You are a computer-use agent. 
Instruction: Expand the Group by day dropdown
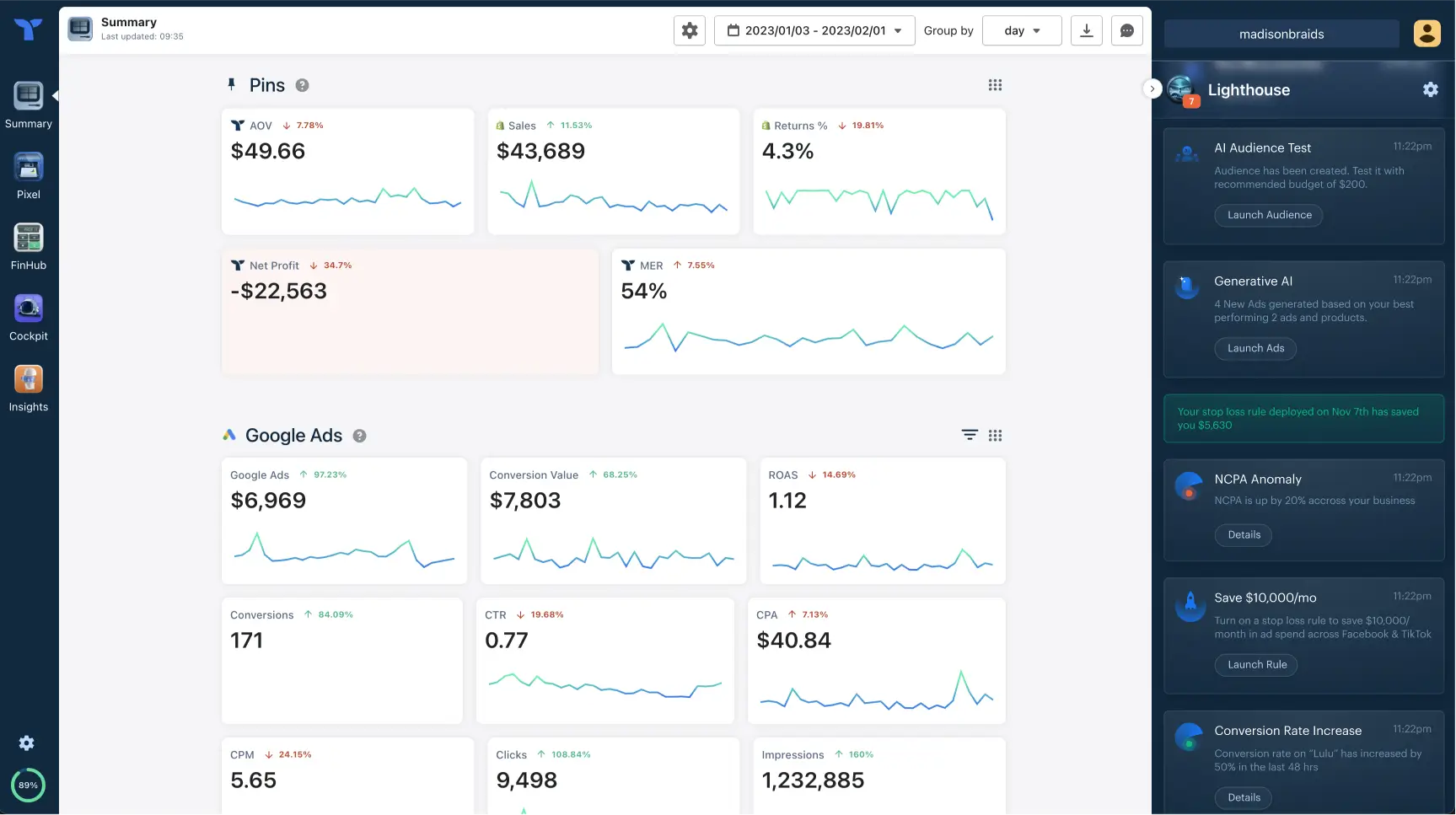1022,30
